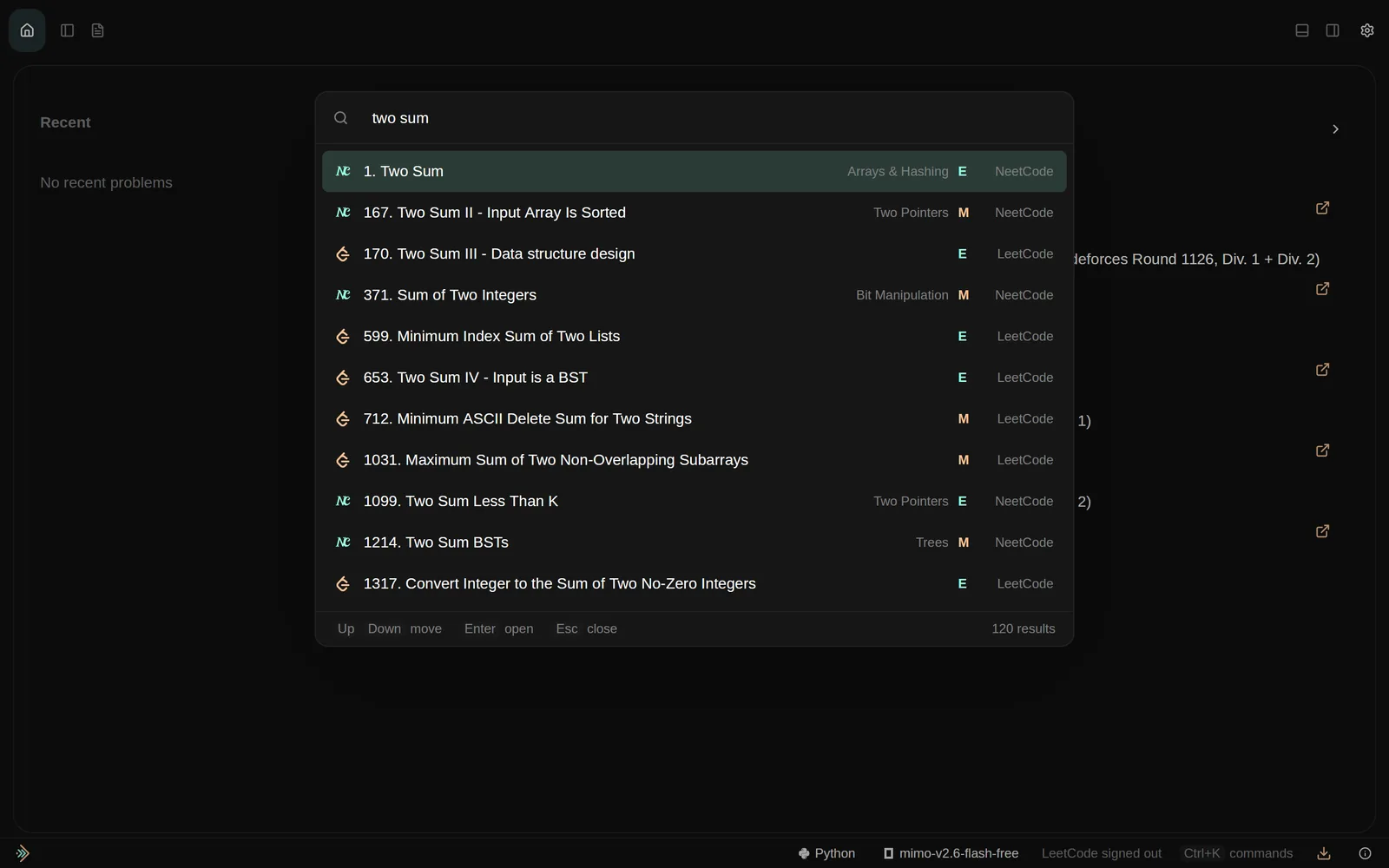Click the Arrays & Hashing tag
The height and width of the screenshot is (868, 1389).
pyautogui.click(x=898, y=172)
